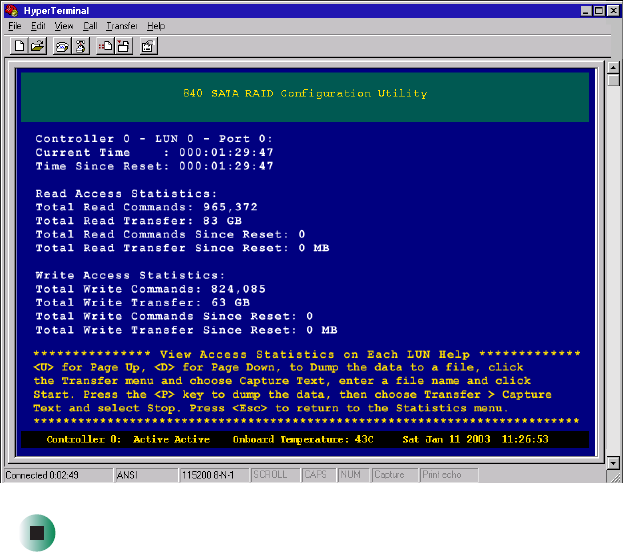
Task: Click the '115200 8-N-1' status bar entry
Action: coord(214,475)
